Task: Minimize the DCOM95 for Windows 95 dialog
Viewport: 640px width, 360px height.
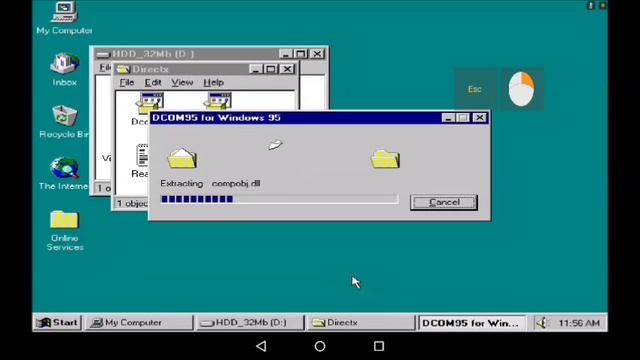Action: click(x=448, y=118)
